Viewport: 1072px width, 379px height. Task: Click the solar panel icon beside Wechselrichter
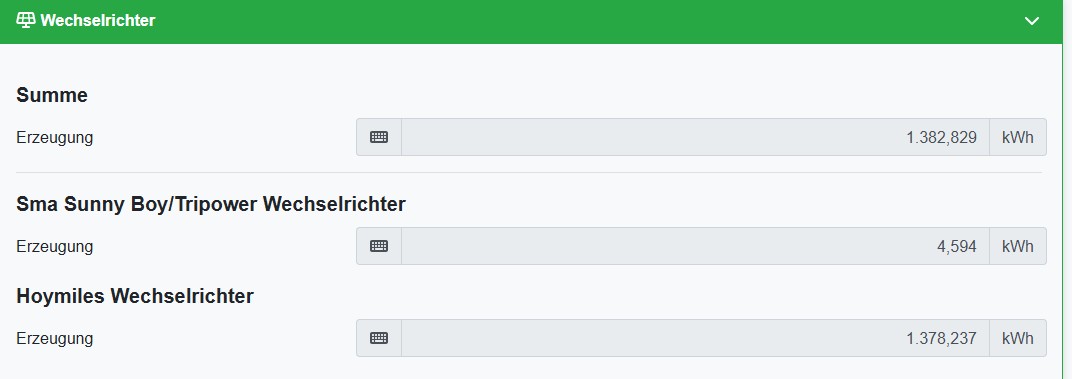pyautogui.click(x=25, y=21)
